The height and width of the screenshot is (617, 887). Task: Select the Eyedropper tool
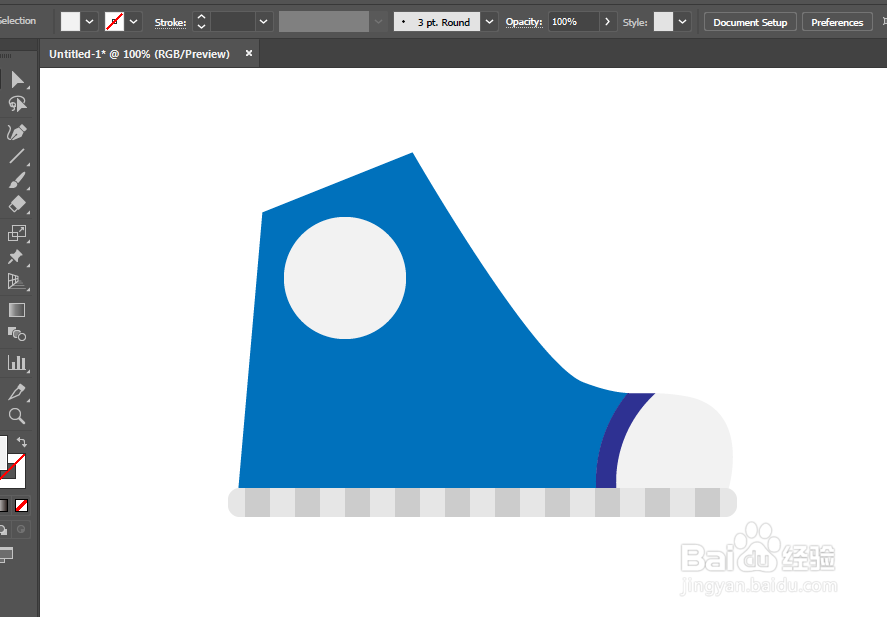(17, 391)
